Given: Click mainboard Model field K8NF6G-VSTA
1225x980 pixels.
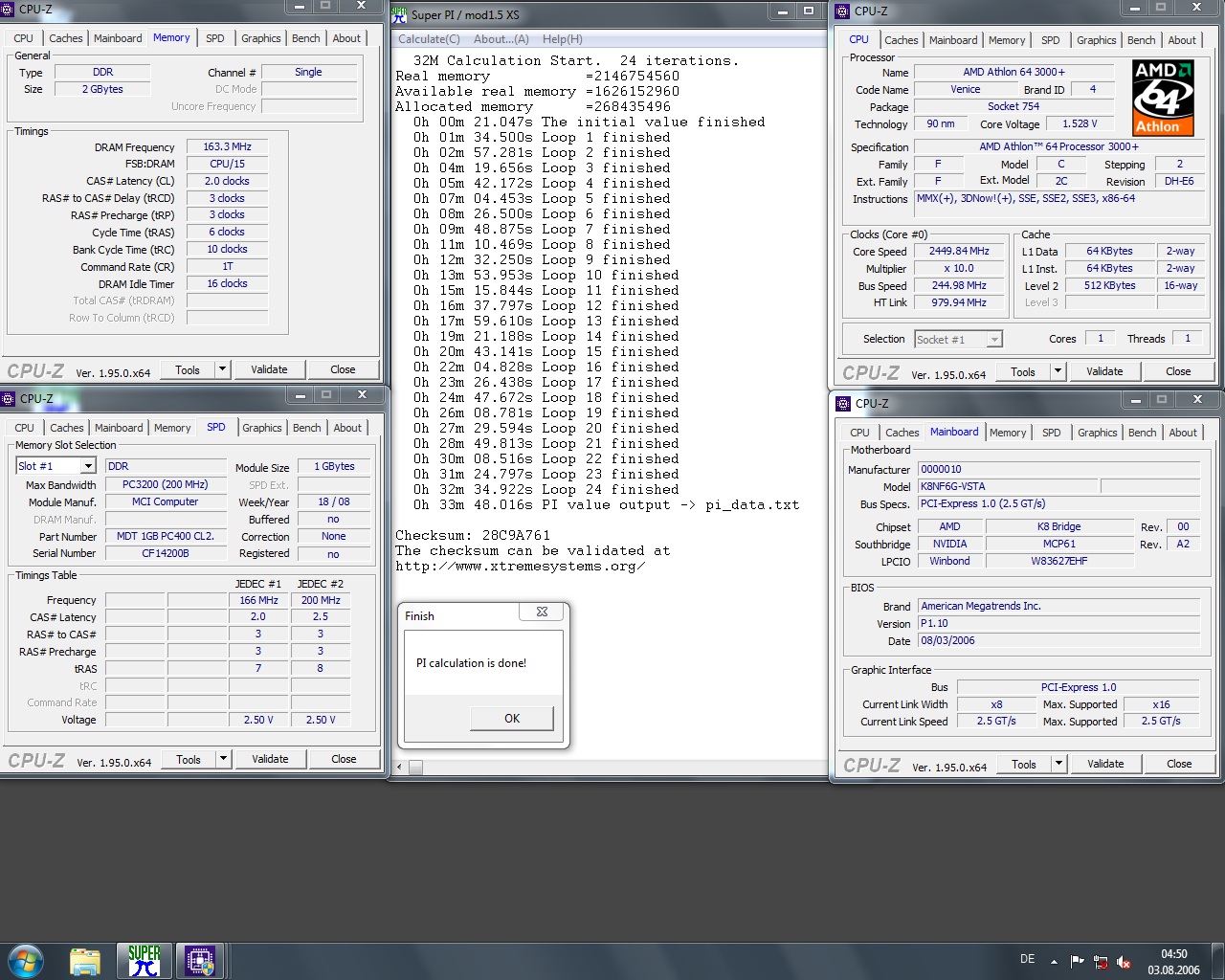Looking at the screenshot, I should pos(1008,486).
